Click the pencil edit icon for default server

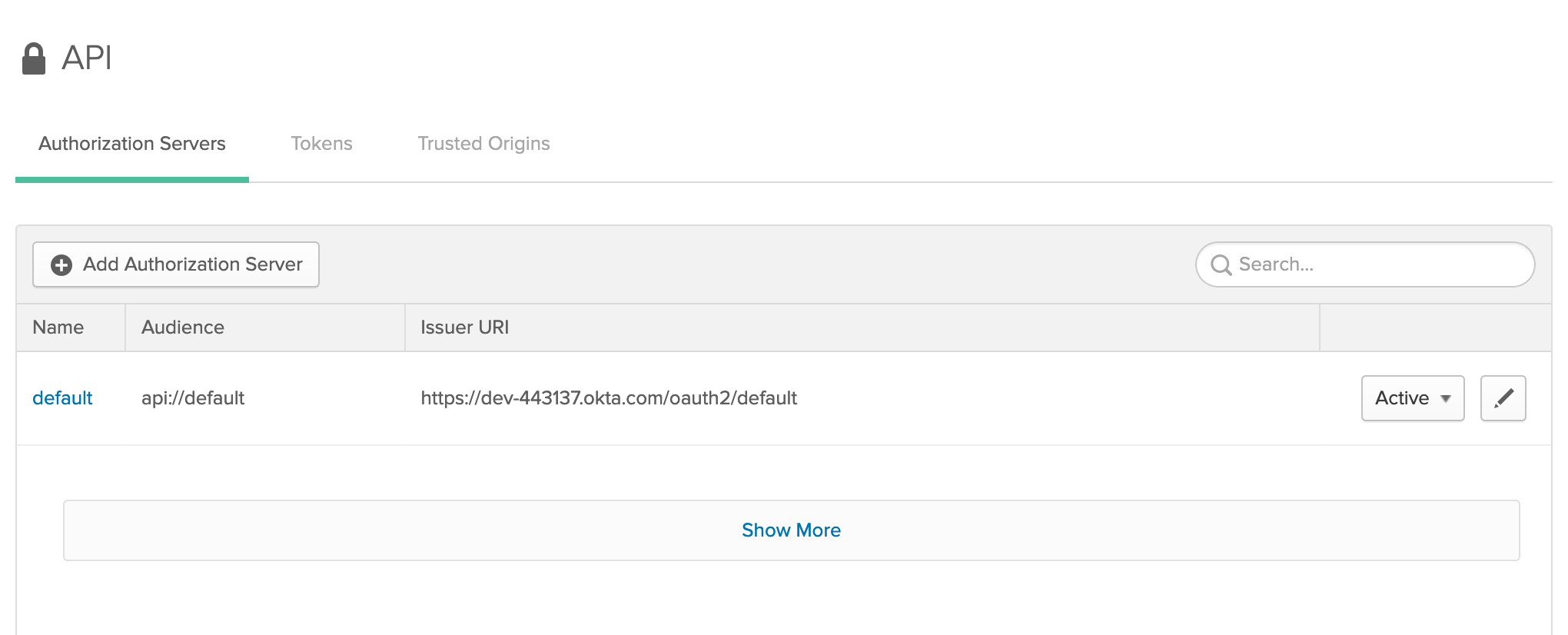[x=1503, y=398]
